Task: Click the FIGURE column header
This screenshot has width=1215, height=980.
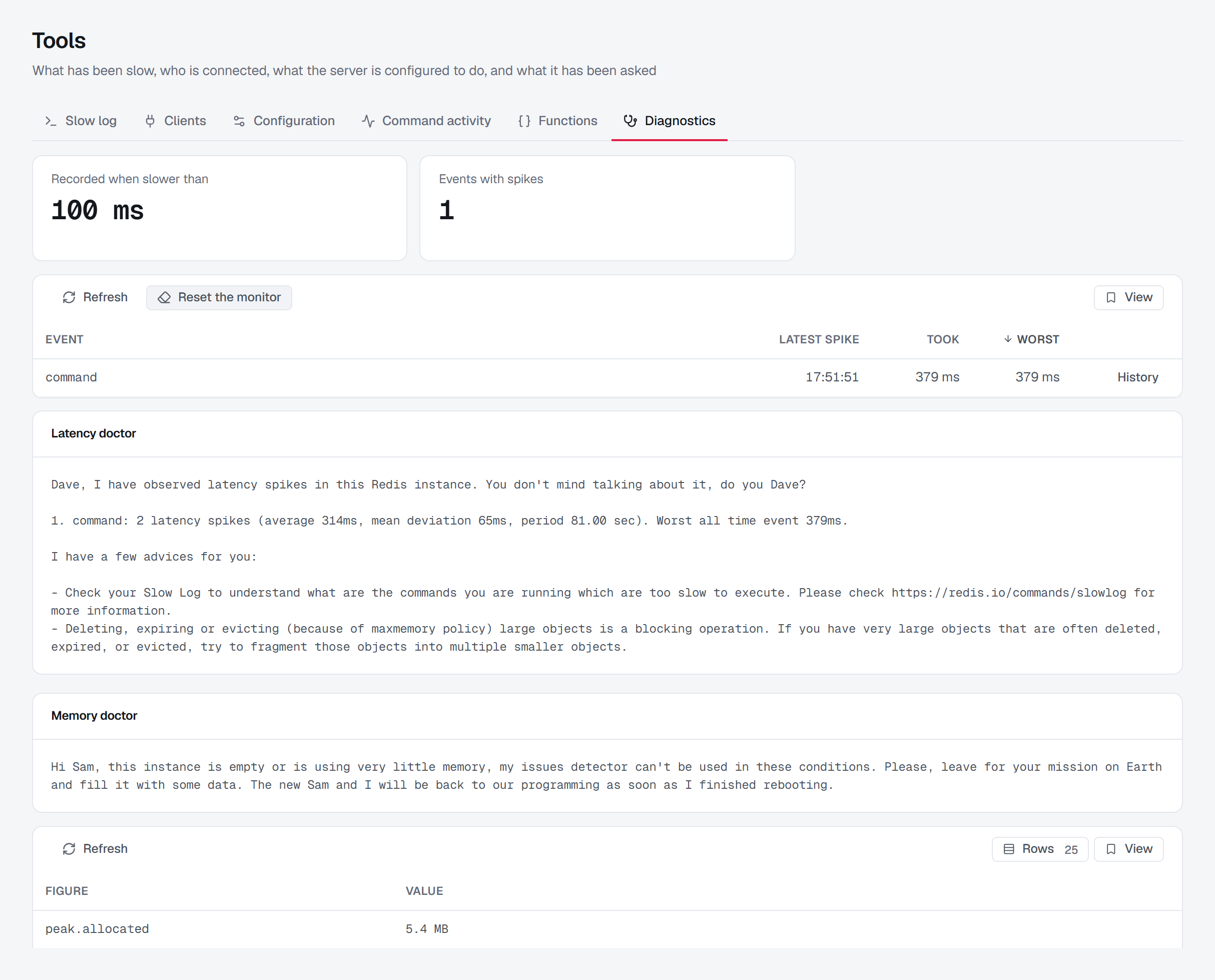Action: pyautogui.click(x=67, y=891)
